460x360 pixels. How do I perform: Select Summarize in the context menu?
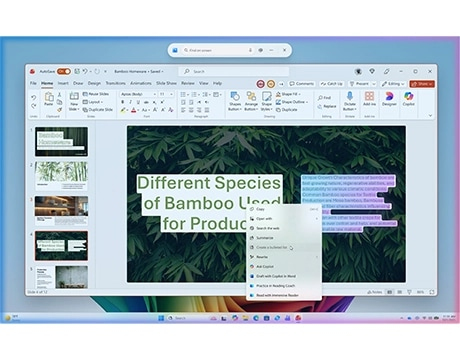click(x=265, y=238)
